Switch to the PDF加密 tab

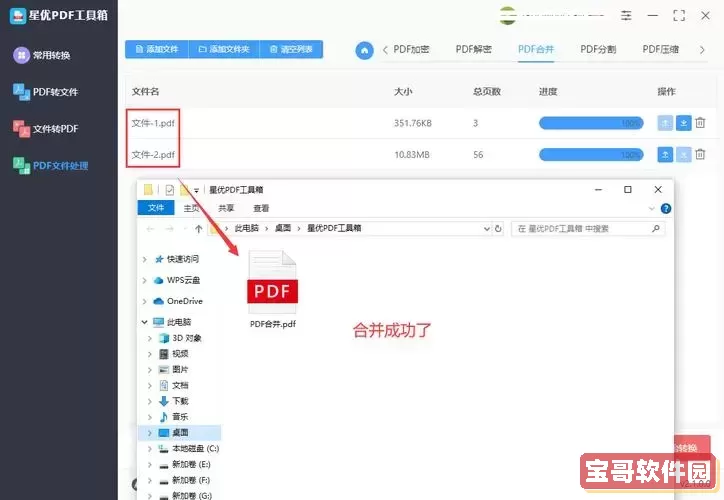[411, 49]
